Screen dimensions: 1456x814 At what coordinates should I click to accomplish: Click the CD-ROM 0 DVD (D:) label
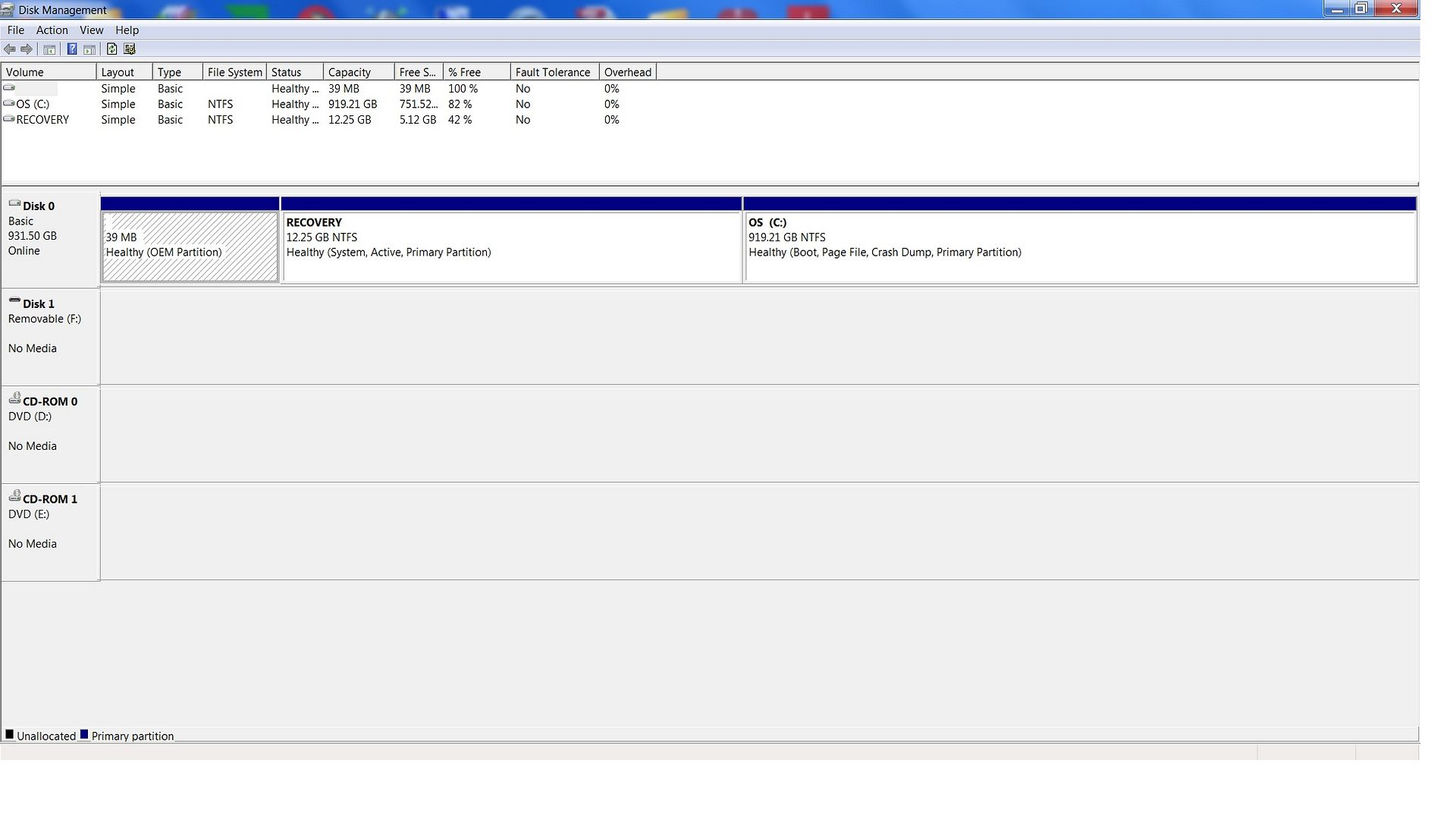click(x=30, y=416)
